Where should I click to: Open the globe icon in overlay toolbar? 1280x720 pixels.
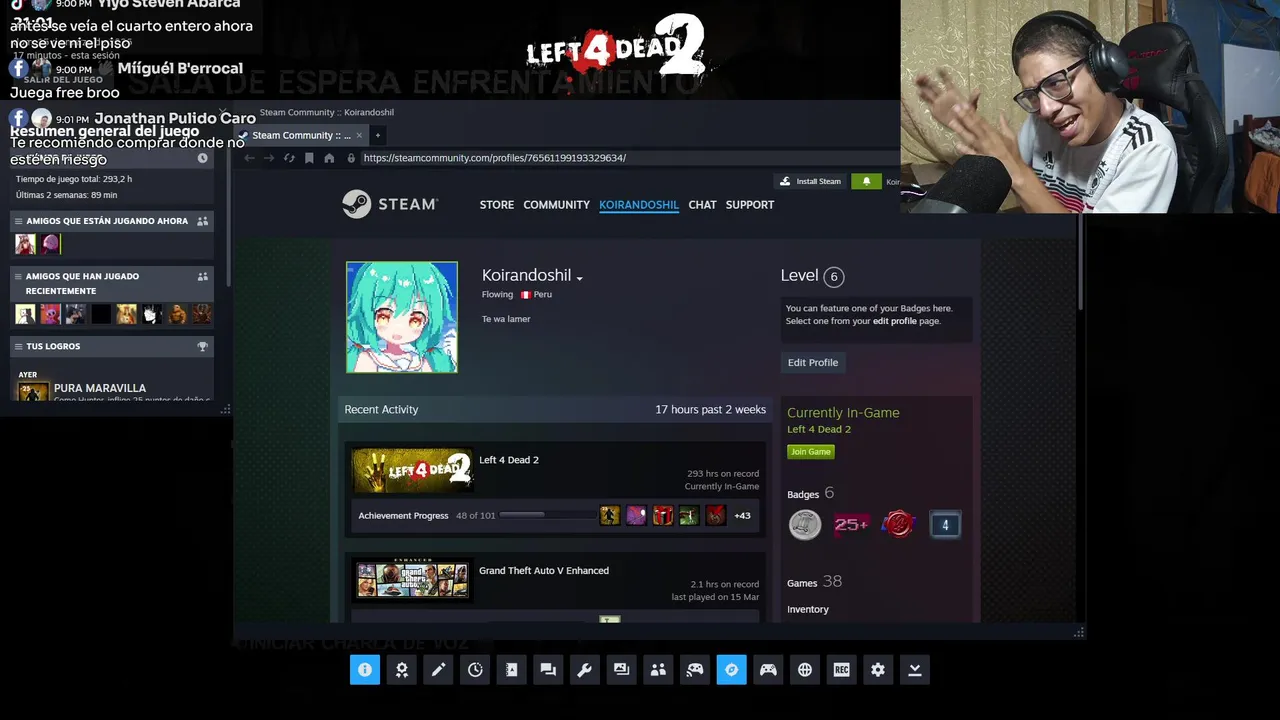pos(805,670)
